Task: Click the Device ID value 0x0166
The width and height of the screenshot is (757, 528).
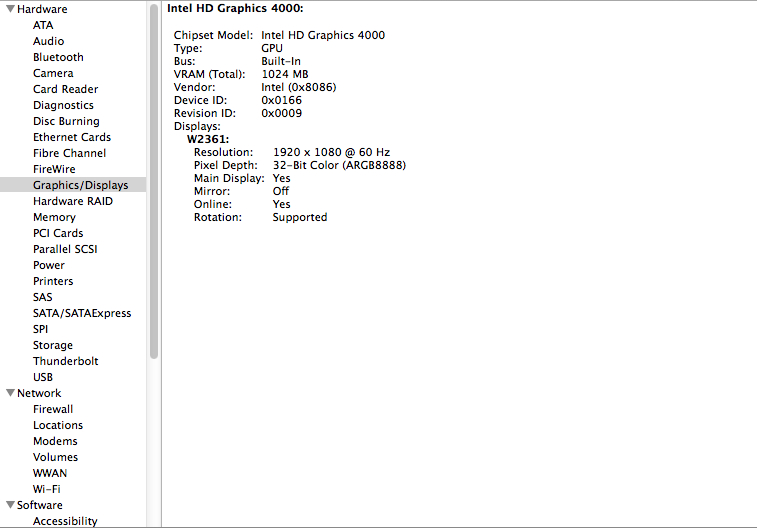Action: 281,100
